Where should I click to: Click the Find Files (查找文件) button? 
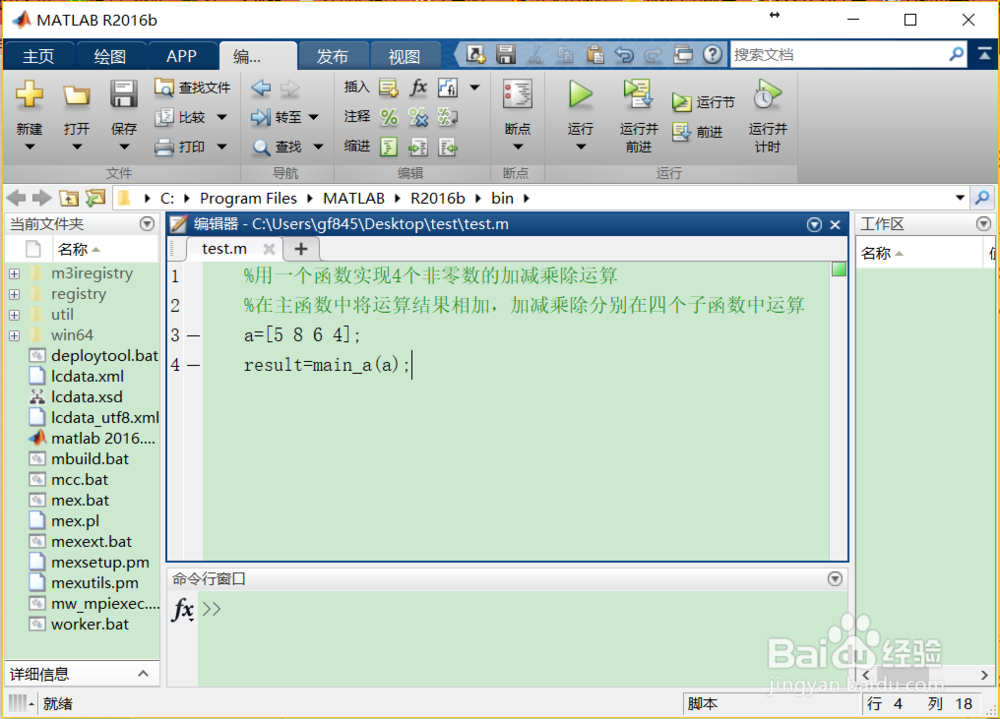coord(193,87)
